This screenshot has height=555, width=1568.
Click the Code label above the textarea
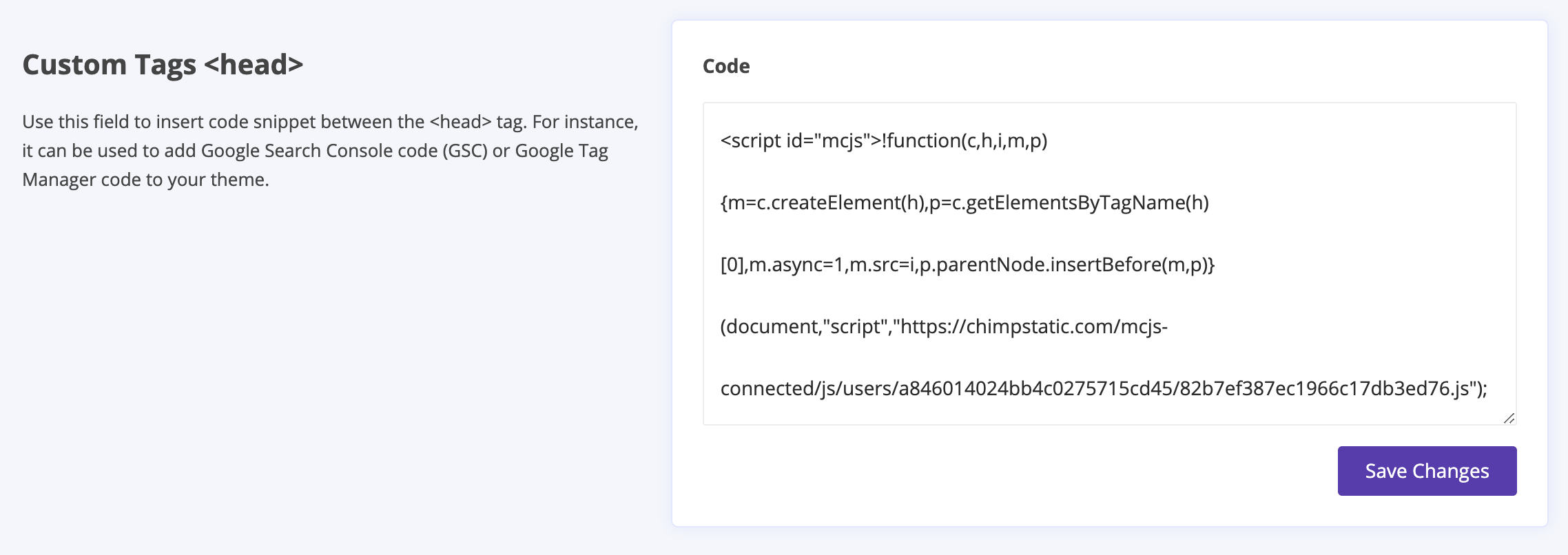pyautogui.click(x=726, y=66)
